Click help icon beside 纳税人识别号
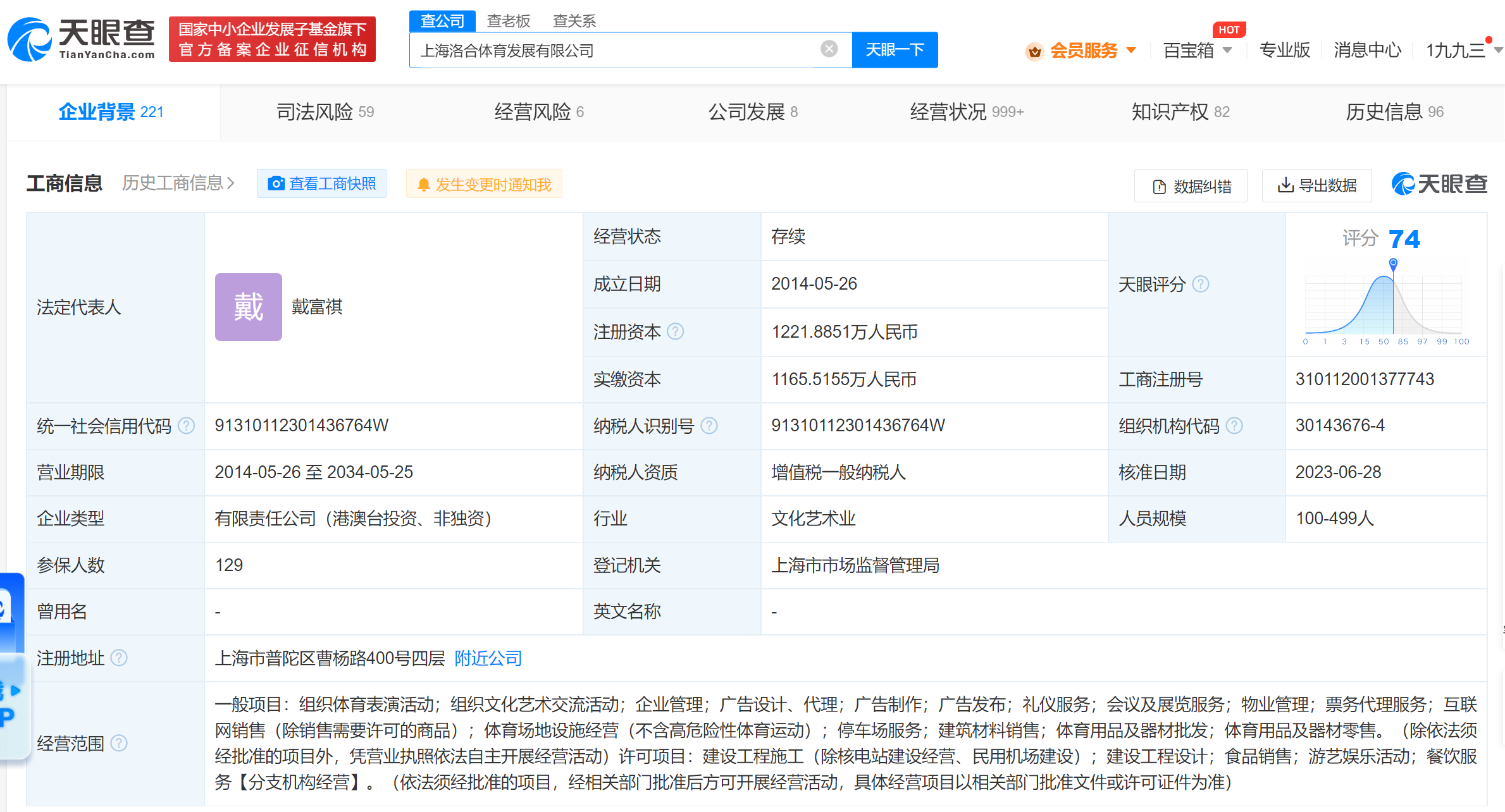Screen dimensions: 1505x812 709,426
